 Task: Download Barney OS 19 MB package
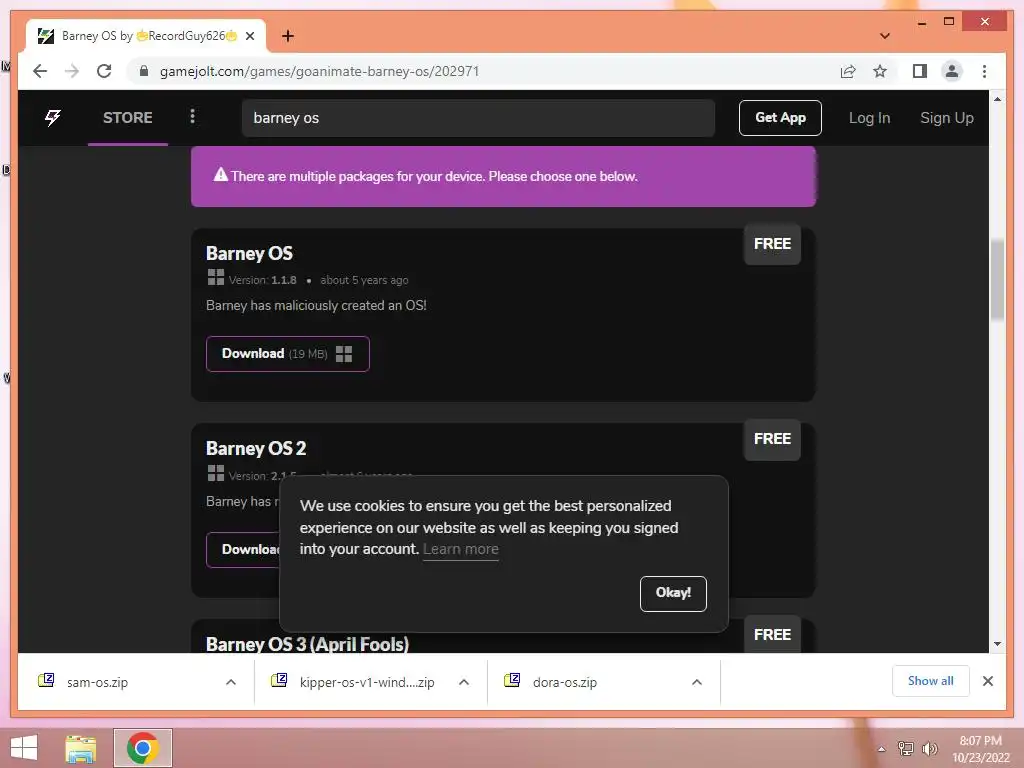[287, 354]
